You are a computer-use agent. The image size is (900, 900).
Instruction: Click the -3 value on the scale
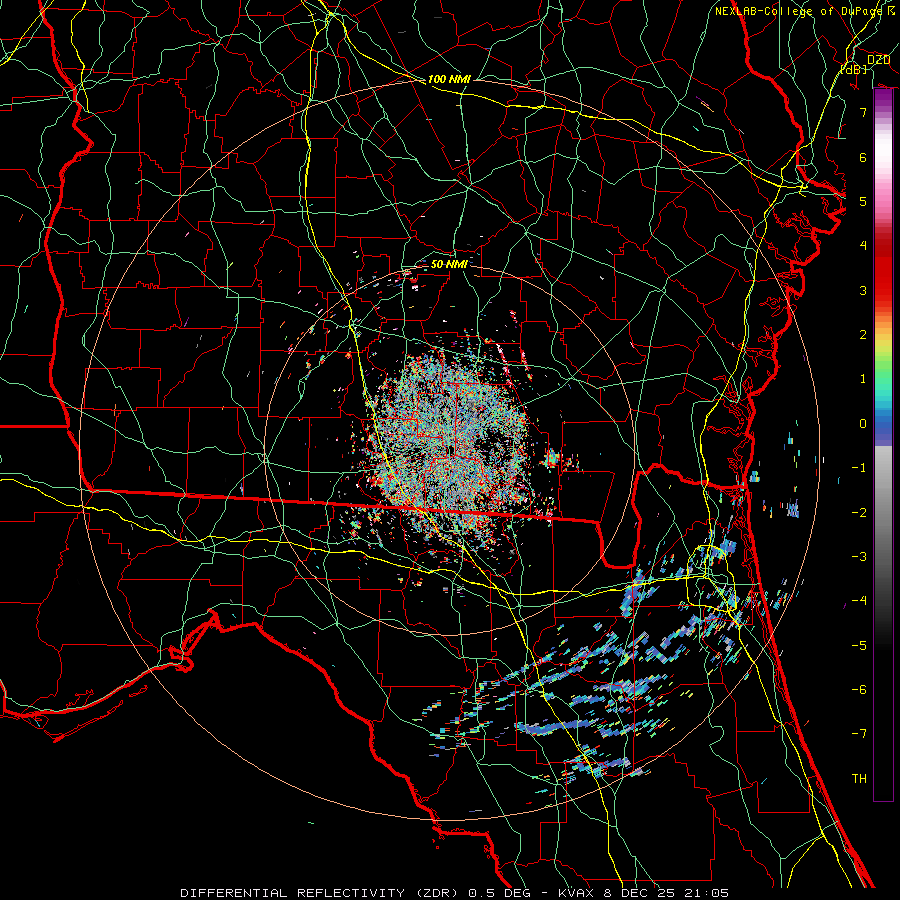859,557
